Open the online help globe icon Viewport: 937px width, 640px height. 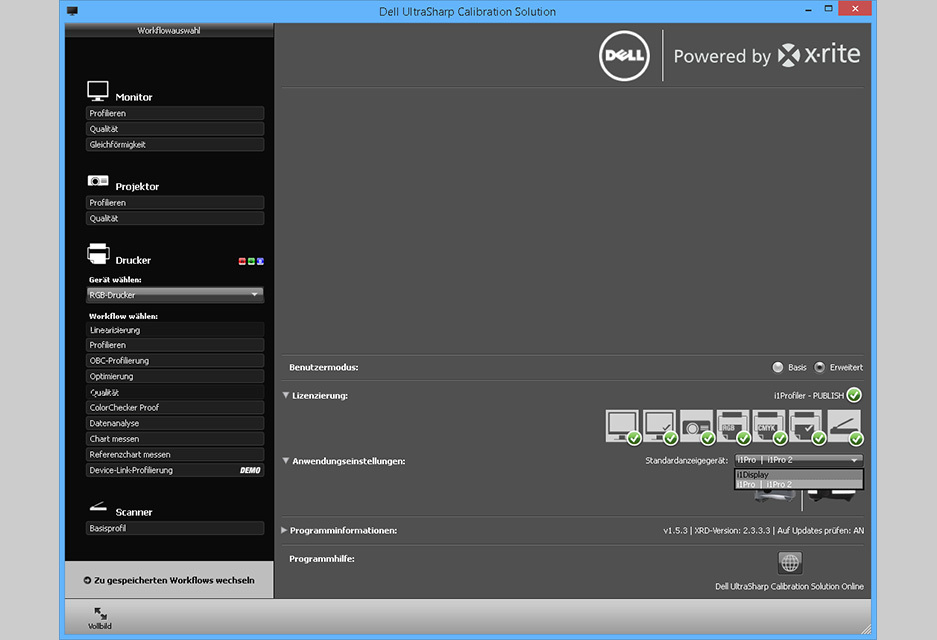pyautogui.click(x=790, y=562)
